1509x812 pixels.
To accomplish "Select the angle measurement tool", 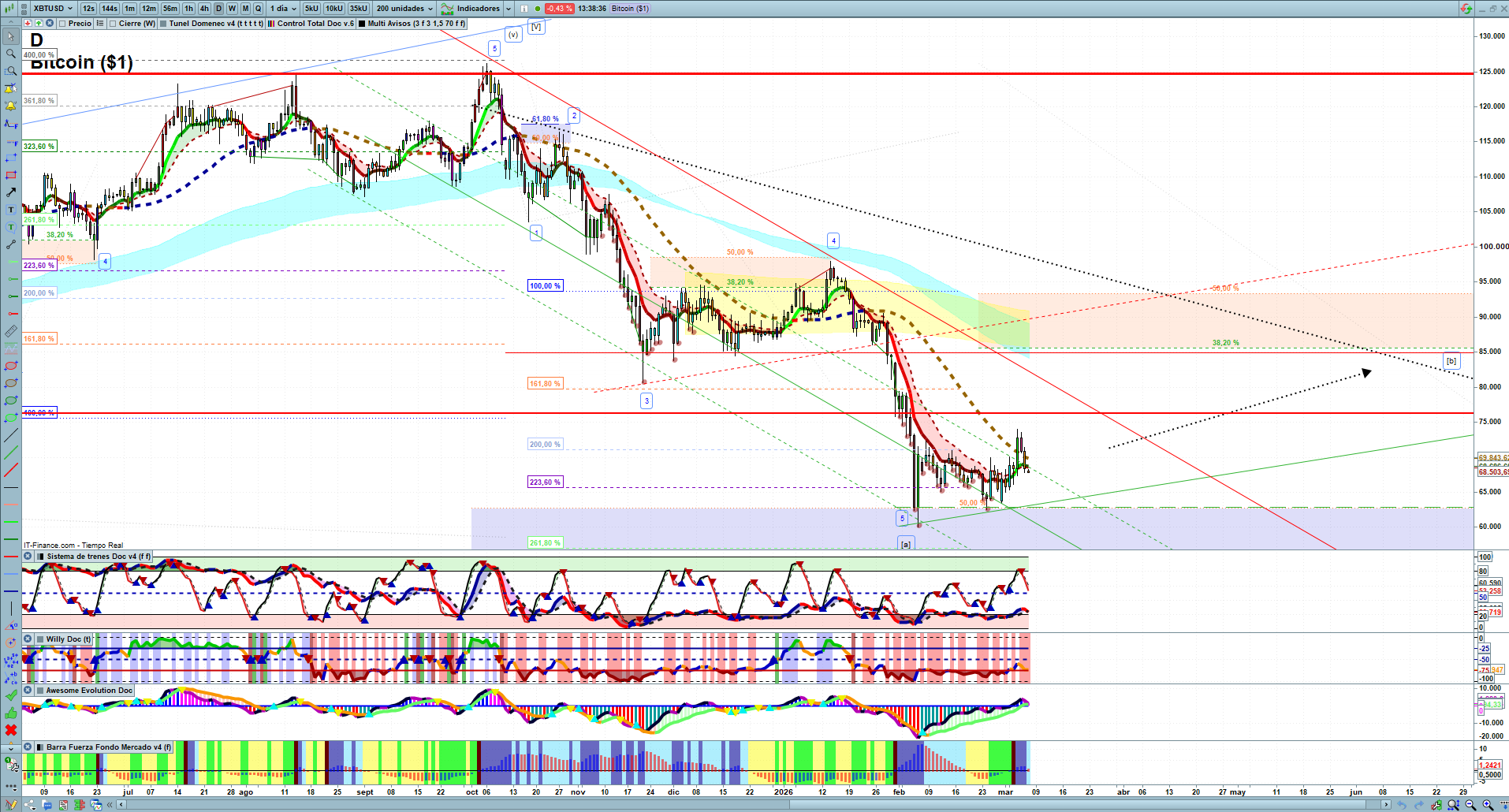I will click(x=11, y=626).
